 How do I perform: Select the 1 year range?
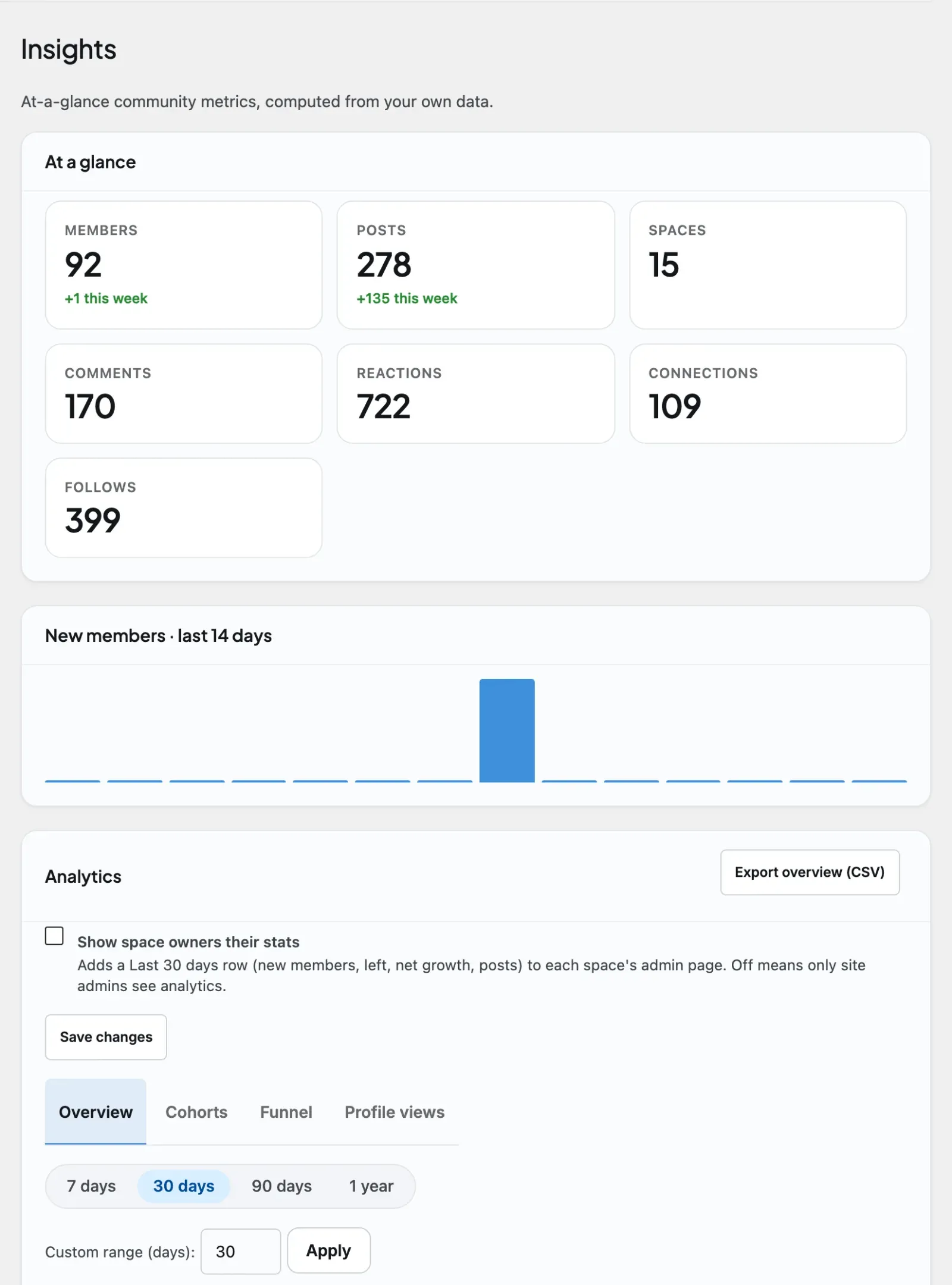[371, 1186]
